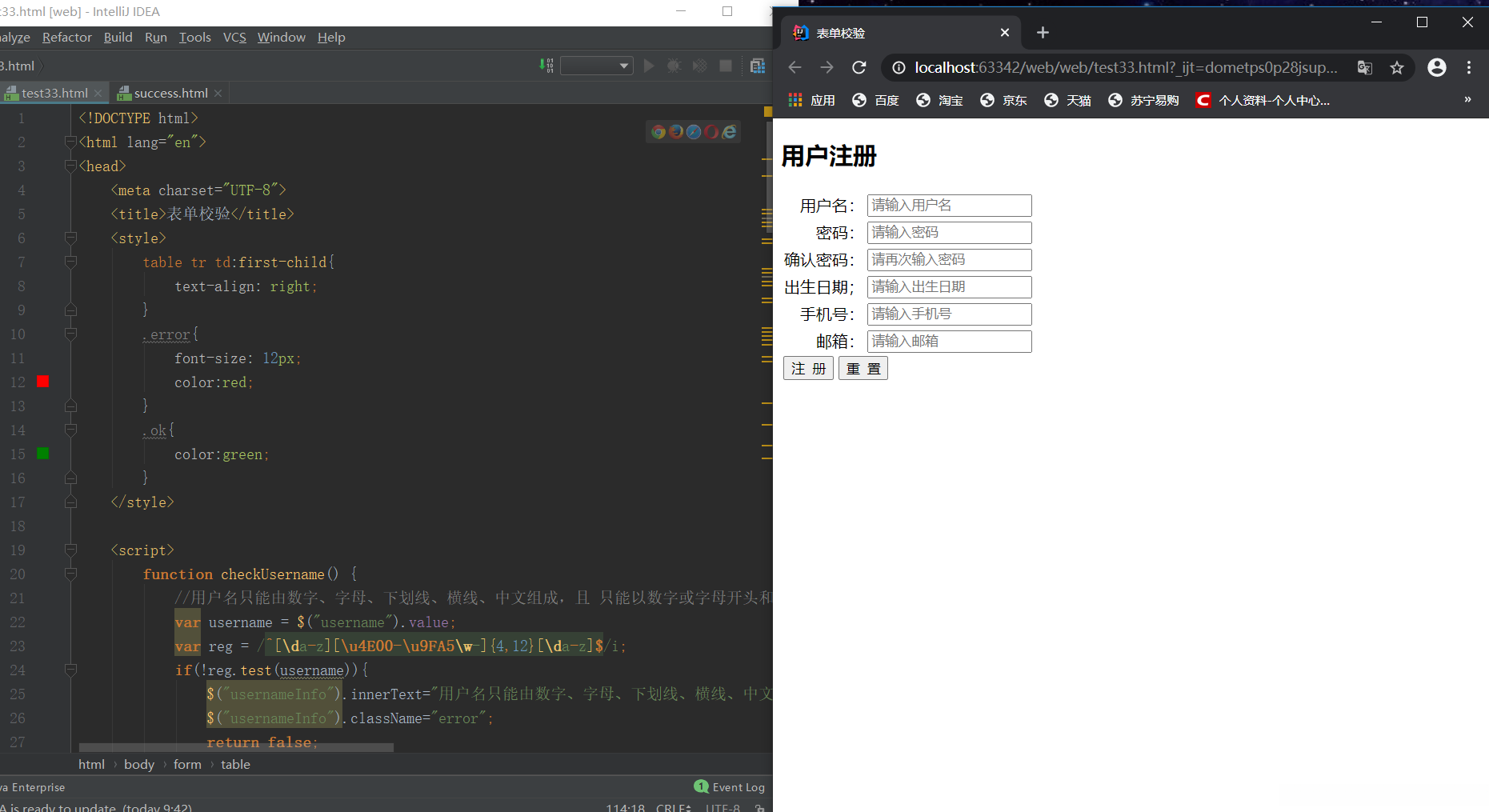
Task: Collapse the style block fold arrow
Action: click(x=70, y=238)
